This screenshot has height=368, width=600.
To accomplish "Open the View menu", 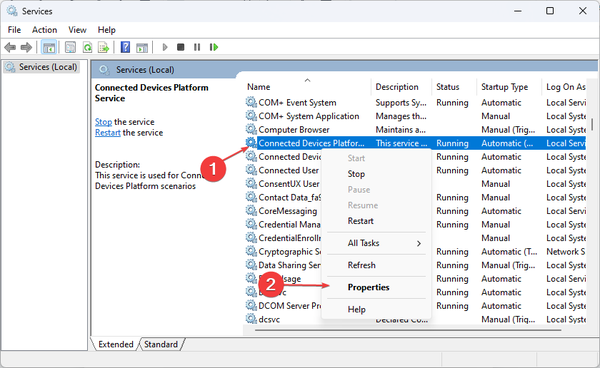I will [x=77, y=30].
